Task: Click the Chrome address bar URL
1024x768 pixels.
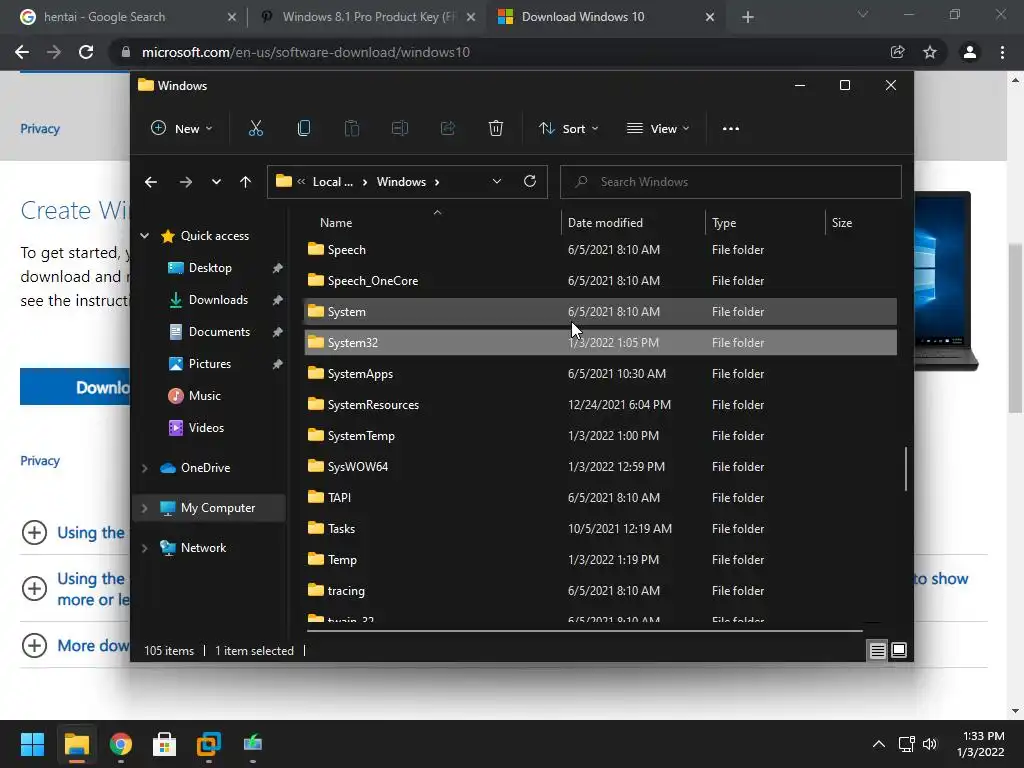Action: (306, 52)
